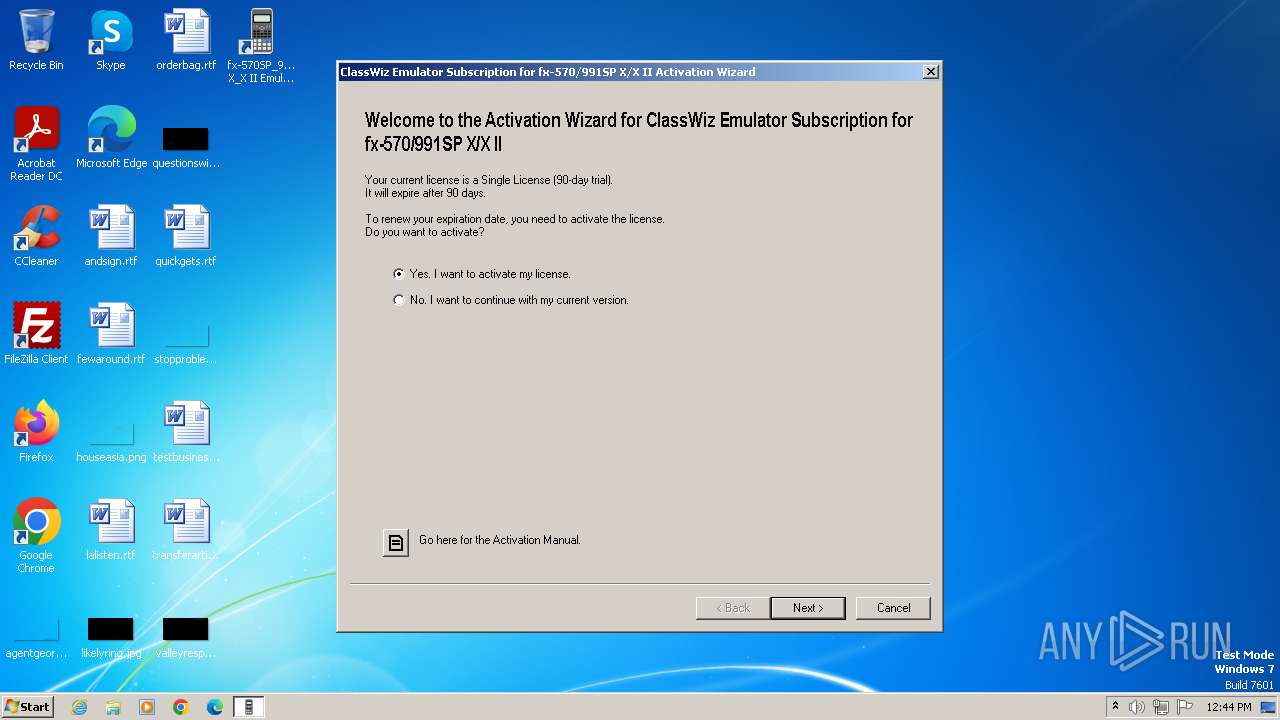1280x720 pixels.
Task: Open the network tray icon
Action: tap(1161, 707)
